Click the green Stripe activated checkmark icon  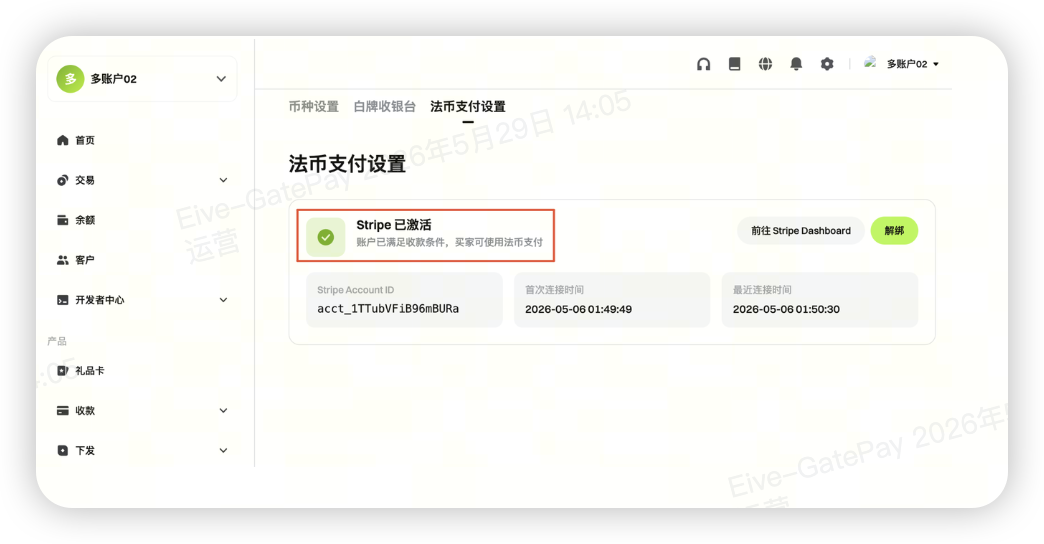pos(326,236)
